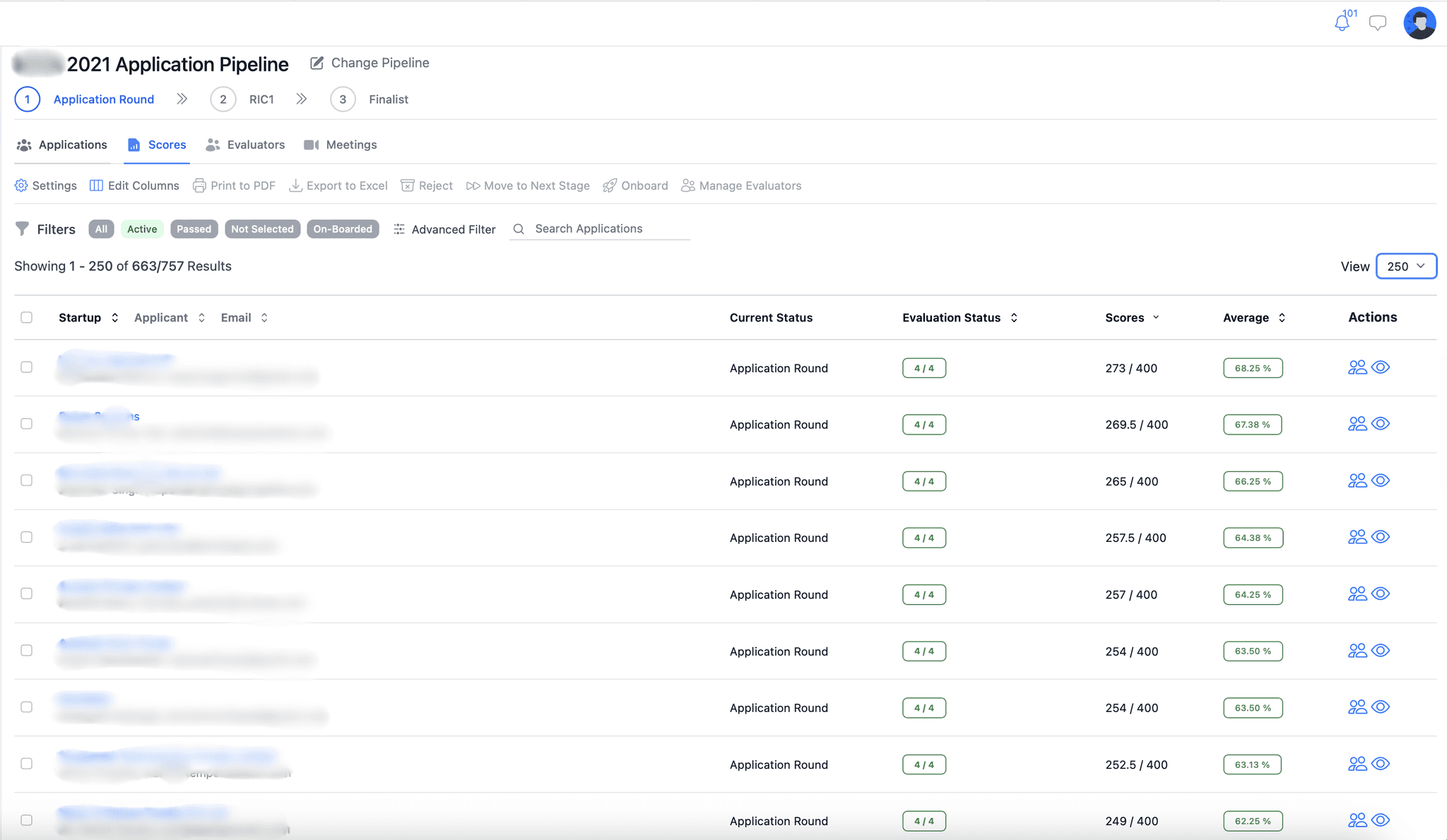Switch to the Applications tab

click(x=73, y=144)
